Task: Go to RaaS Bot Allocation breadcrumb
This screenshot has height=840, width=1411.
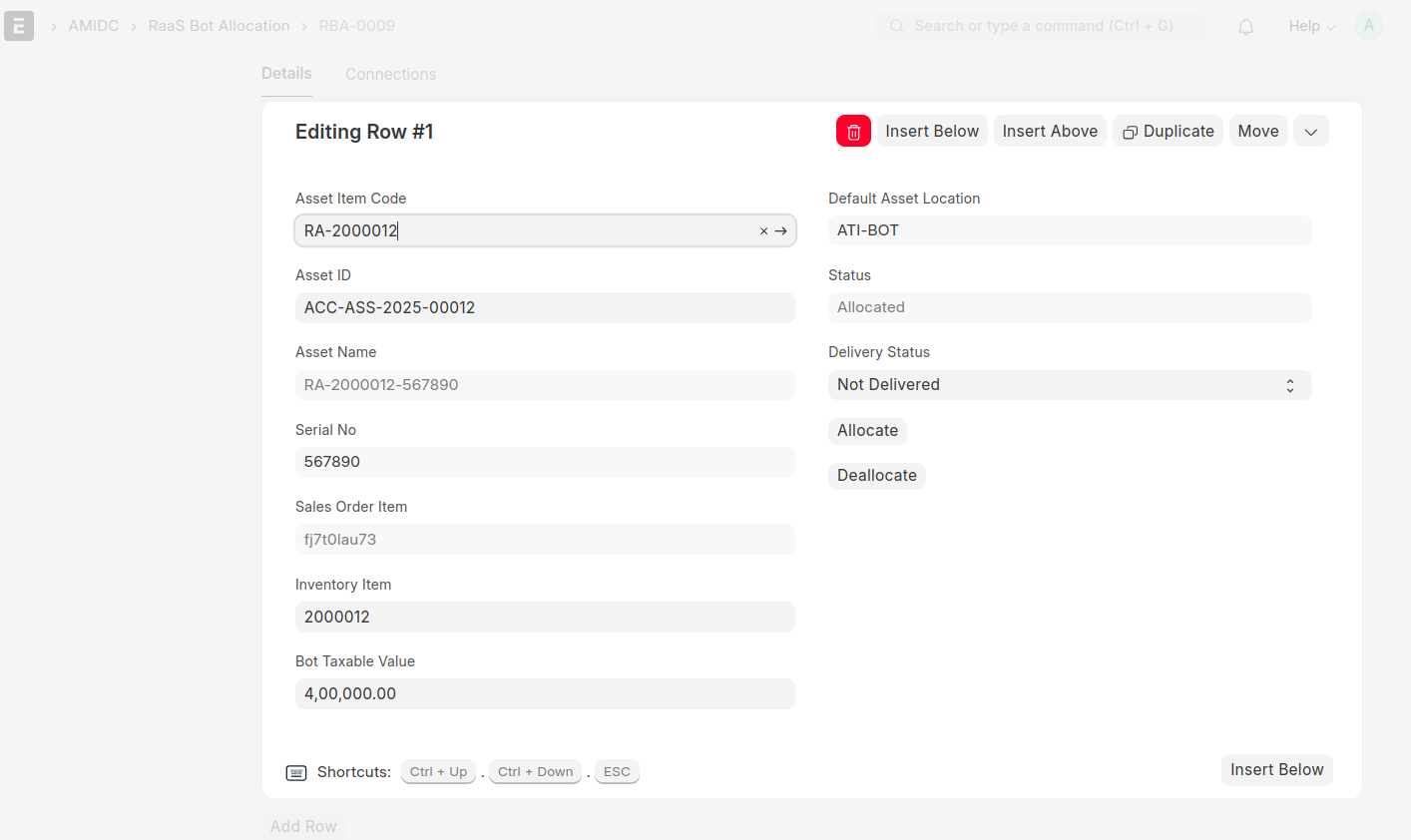Action: 219,26
